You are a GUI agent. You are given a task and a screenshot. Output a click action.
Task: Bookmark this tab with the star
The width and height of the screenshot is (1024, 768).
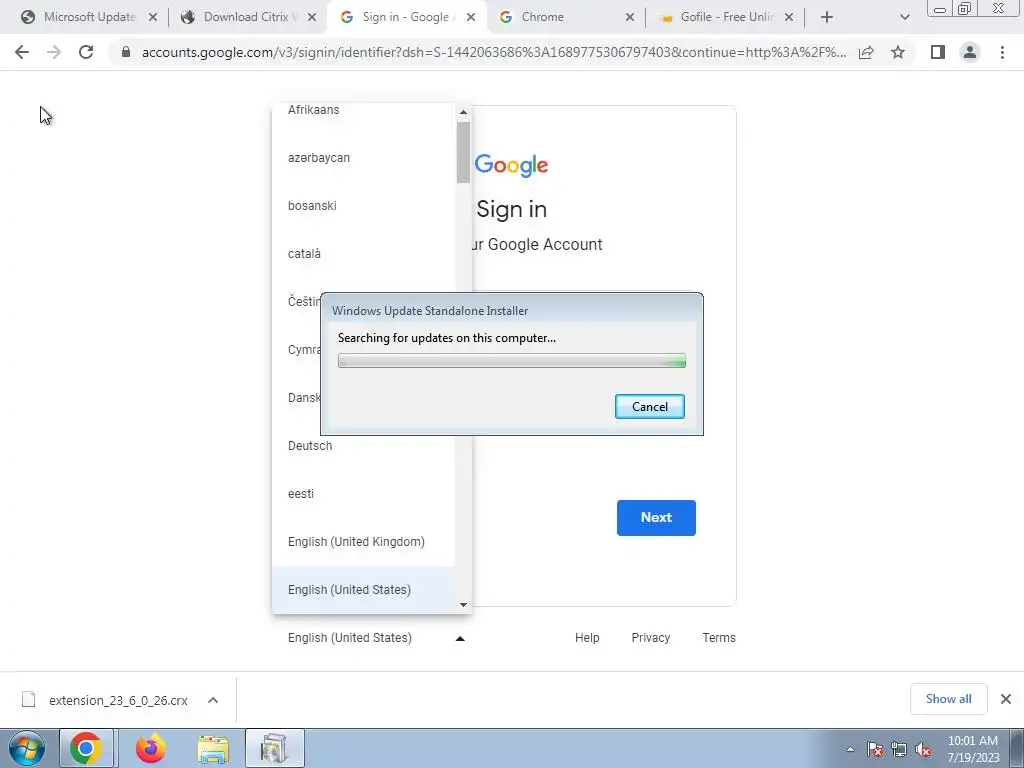[898, 52]
